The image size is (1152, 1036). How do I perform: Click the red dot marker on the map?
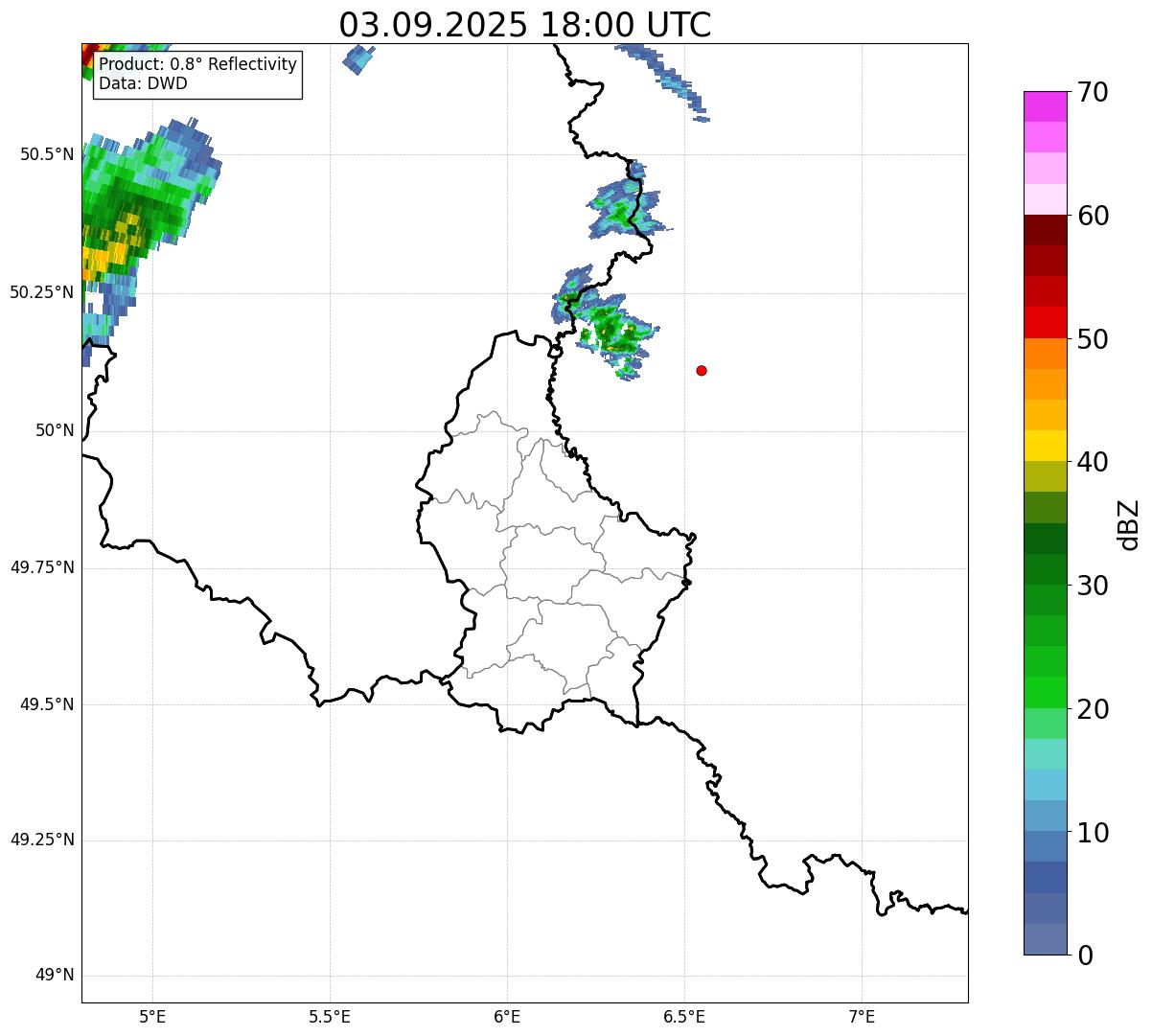tap(702, 370)
